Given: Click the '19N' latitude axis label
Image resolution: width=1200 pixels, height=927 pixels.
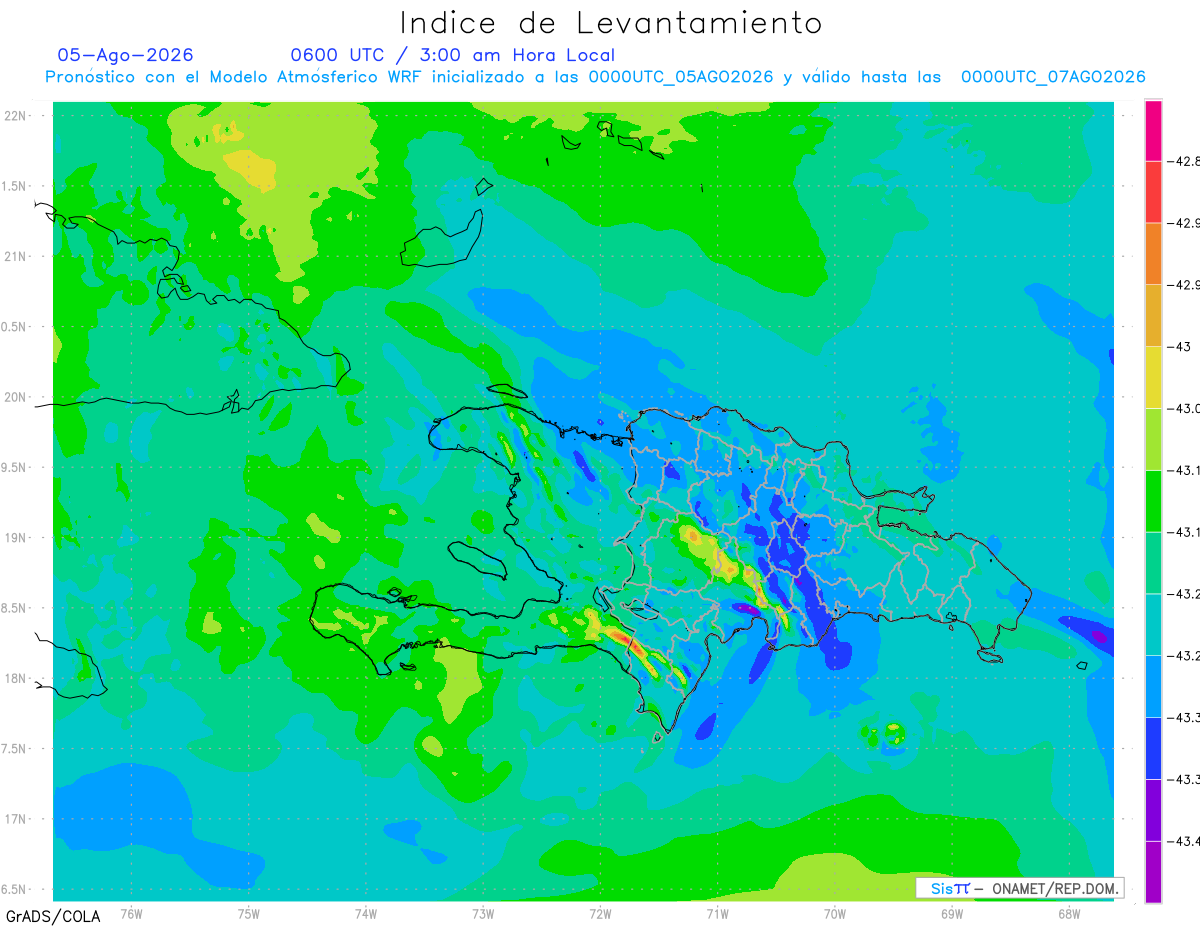Looking at the screenshot, I should (x=15, y=537).
